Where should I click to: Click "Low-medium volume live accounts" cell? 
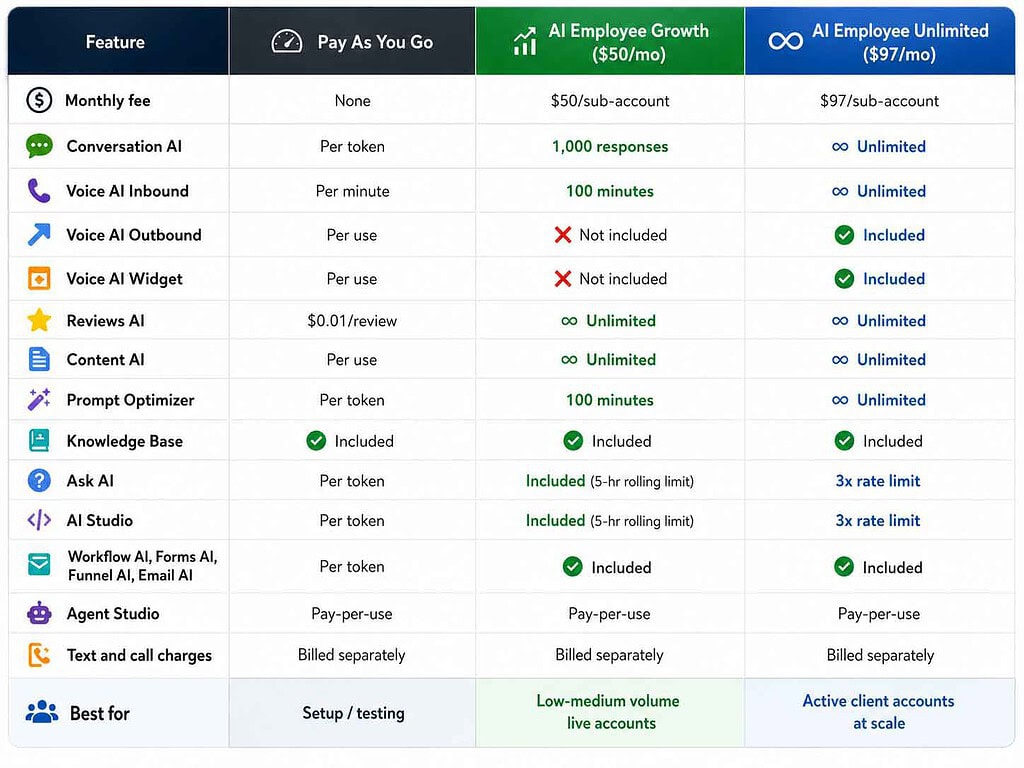tap(609, 712)
